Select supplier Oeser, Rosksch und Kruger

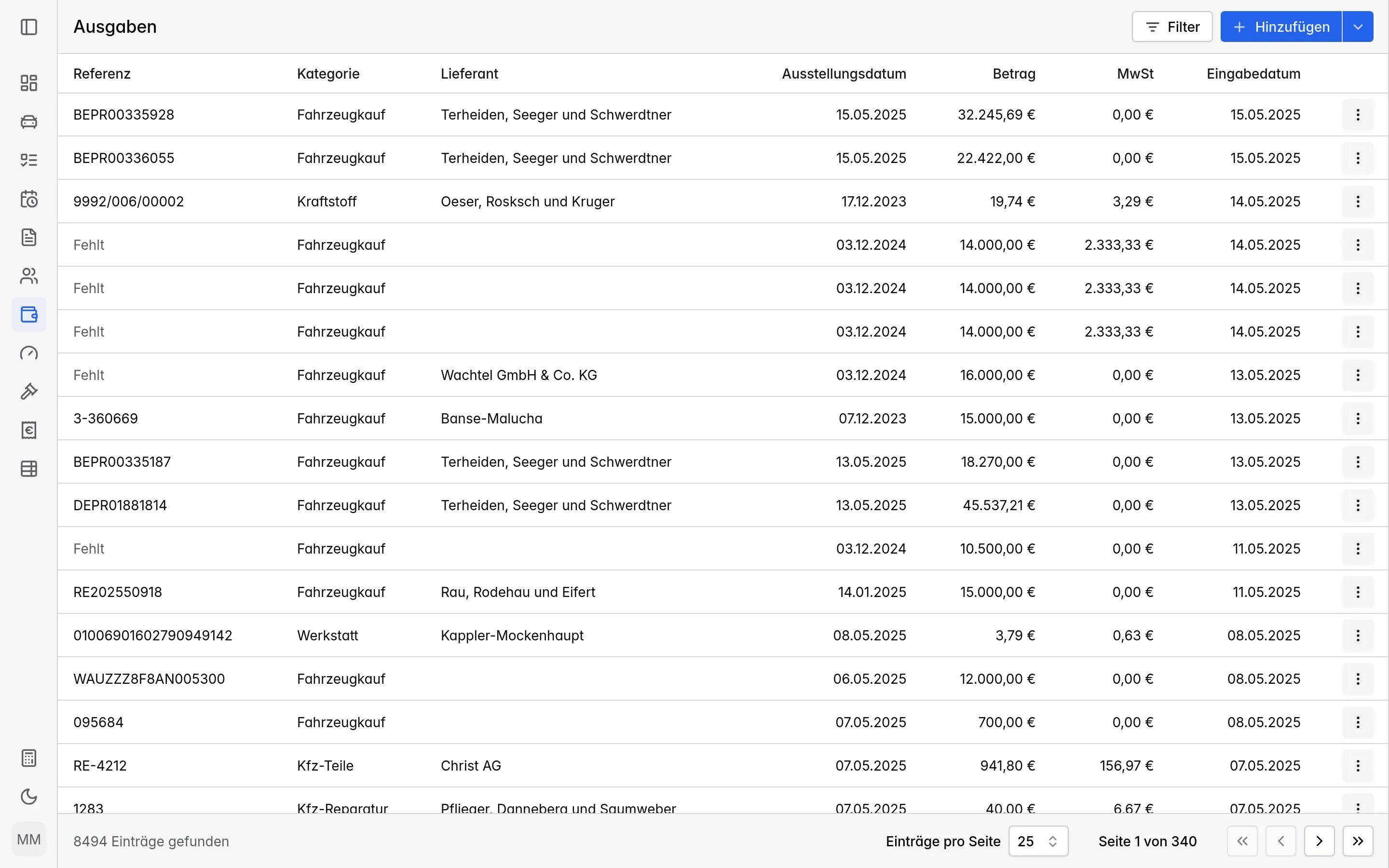(x=528, y=202)
